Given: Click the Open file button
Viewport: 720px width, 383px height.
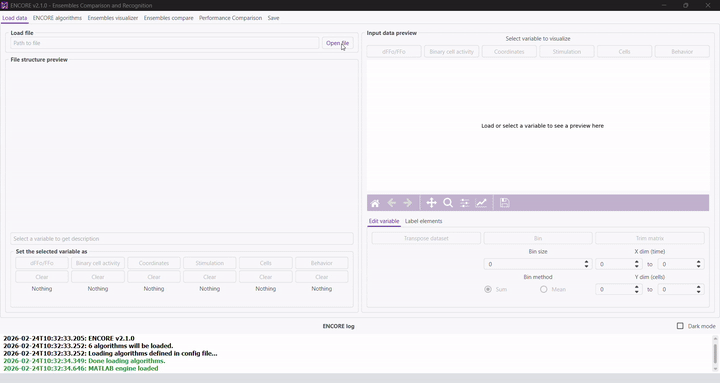Looking at the screenshot, I should click(x=338, y=43).
